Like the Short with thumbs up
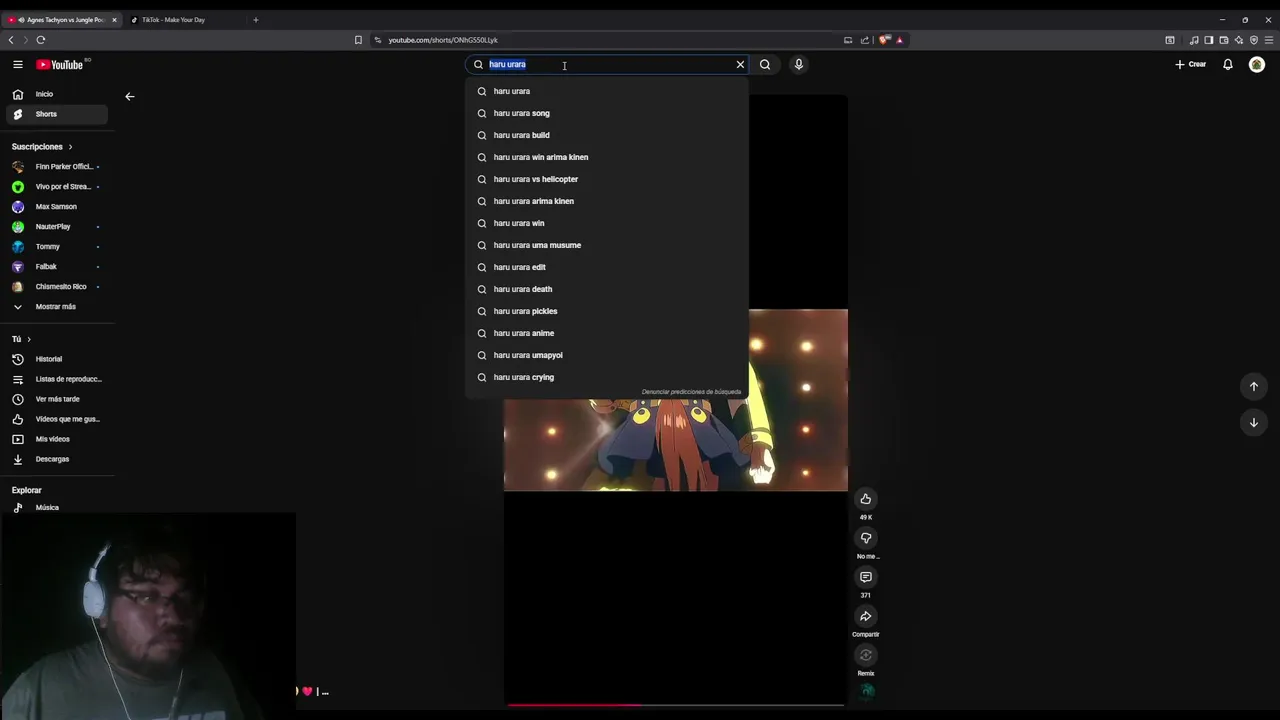Screen dimensions: 1280x720 coord(866,499)
